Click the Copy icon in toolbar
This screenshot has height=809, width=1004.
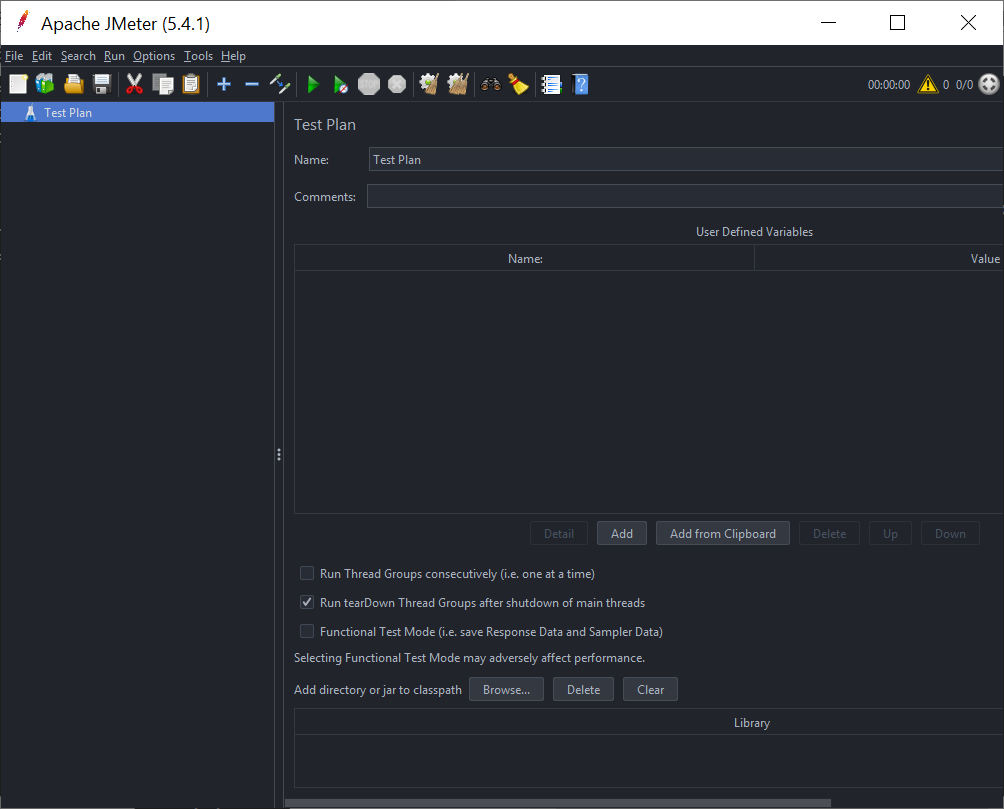click(x=163, y=84)
